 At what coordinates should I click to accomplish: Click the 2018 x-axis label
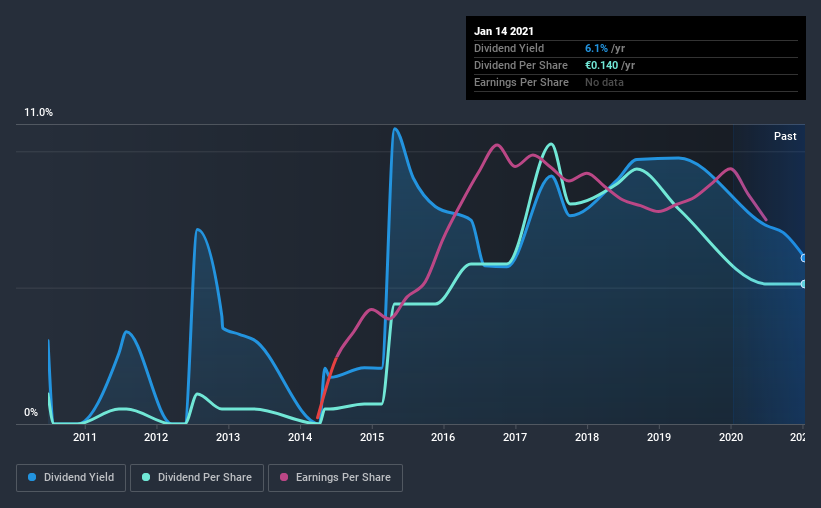pos(587,437)
